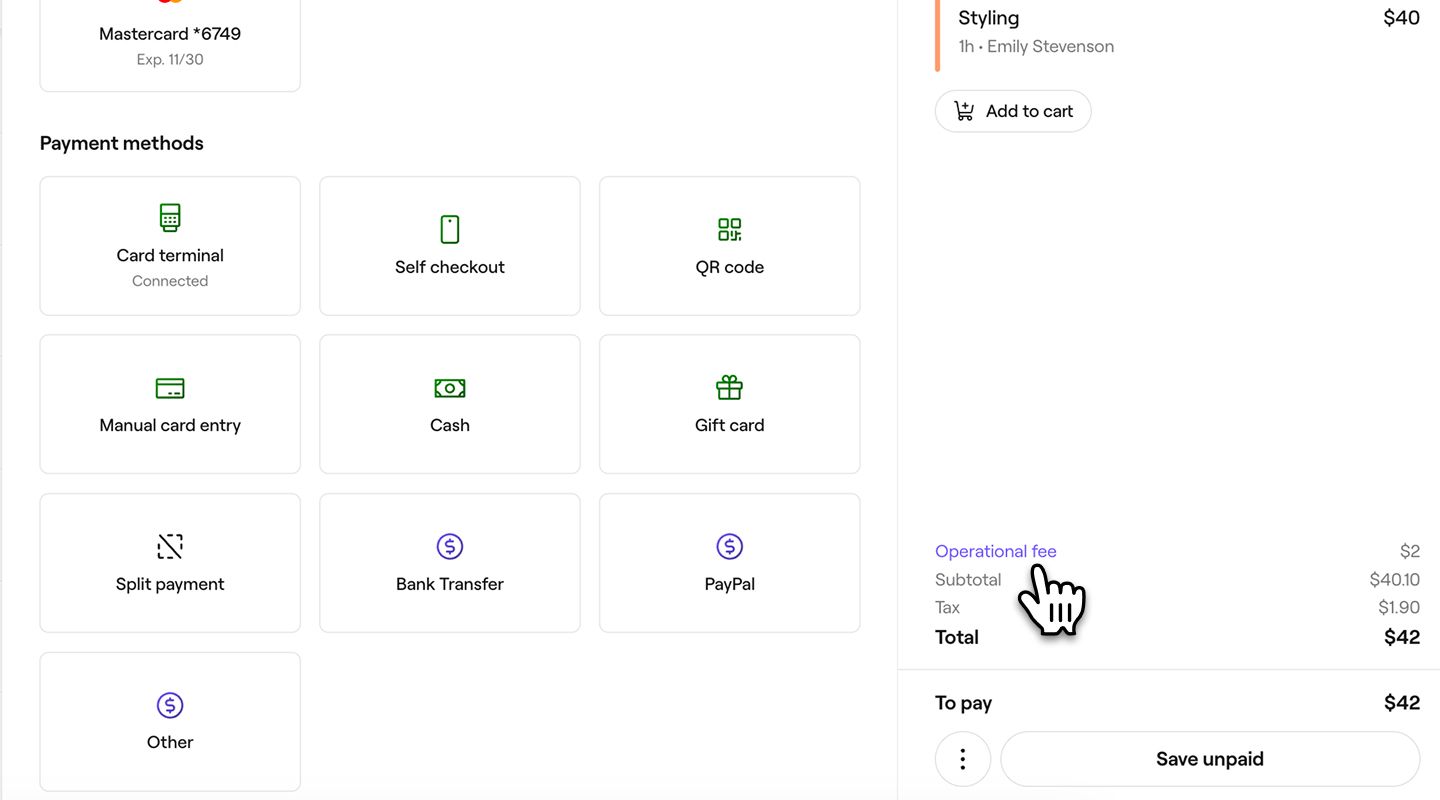Viewport: 1440px width, 800px height.
Task: Select the Card terminal icon
Action: tap(170, 217)
